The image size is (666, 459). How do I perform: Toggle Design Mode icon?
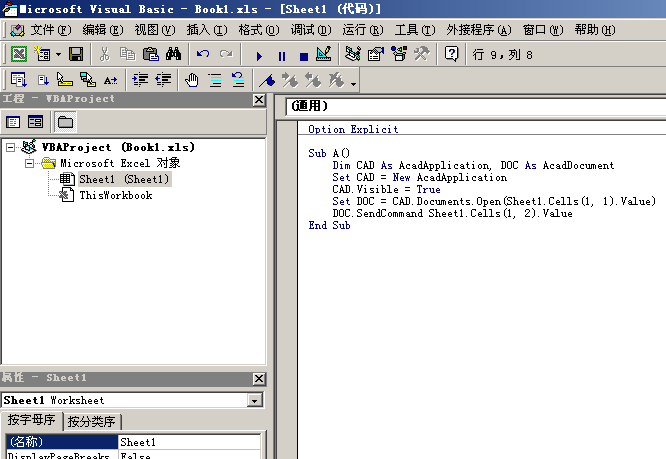324,54
